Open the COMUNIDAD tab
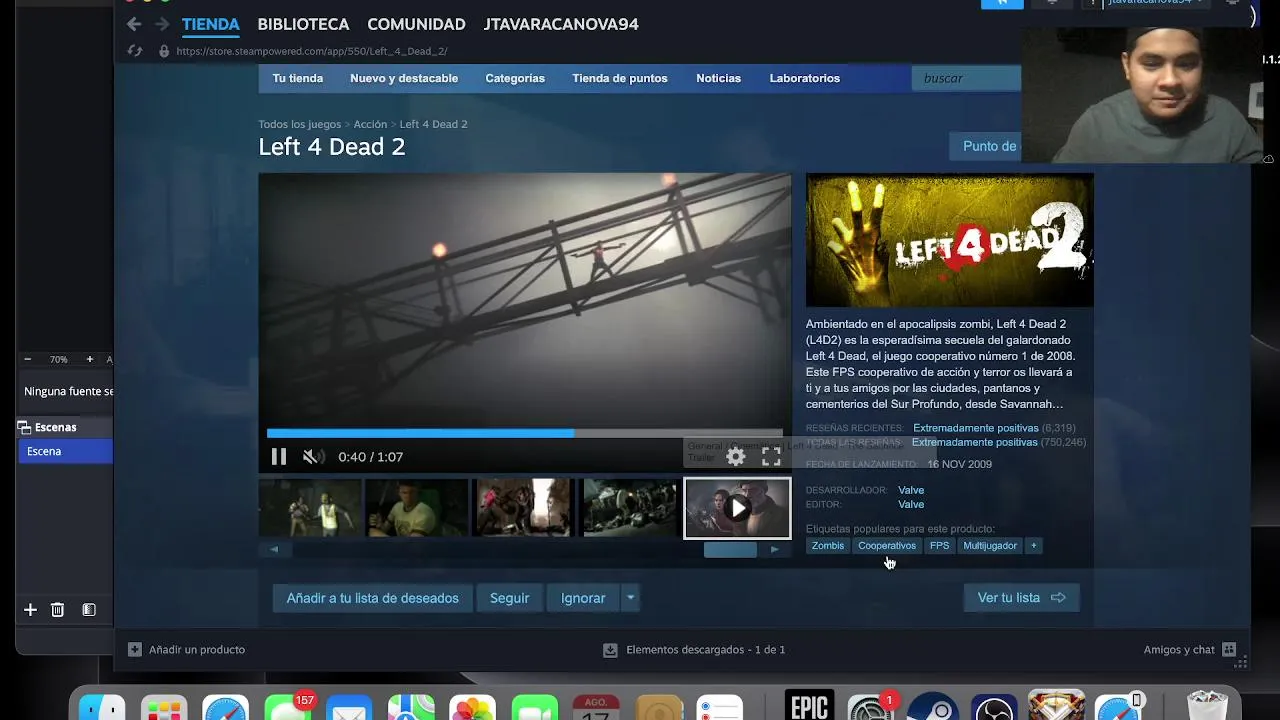Viewport: 1280px width, 720px height. coord(416,24)
